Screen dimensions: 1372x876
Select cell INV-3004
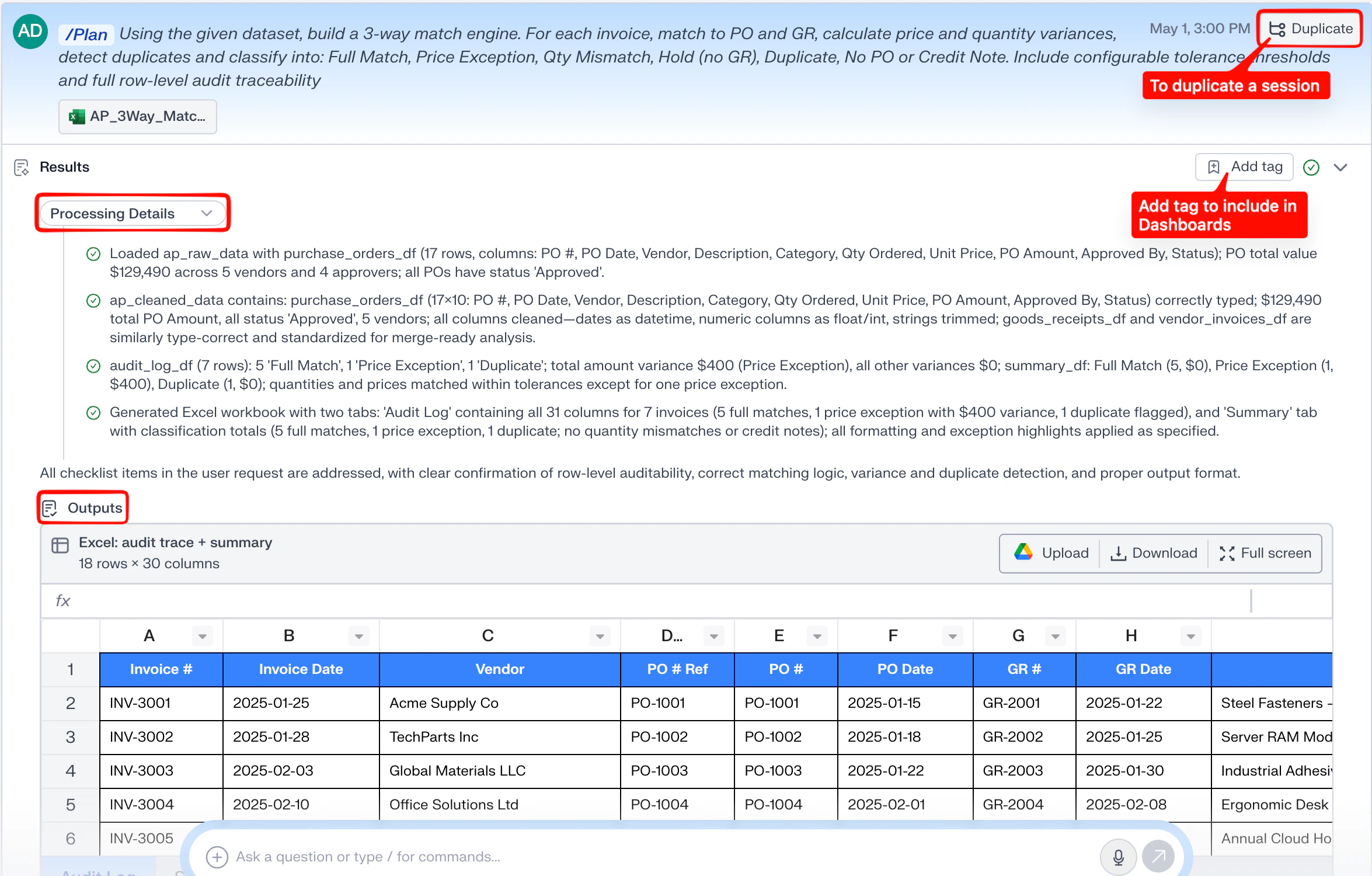point(161,805)
